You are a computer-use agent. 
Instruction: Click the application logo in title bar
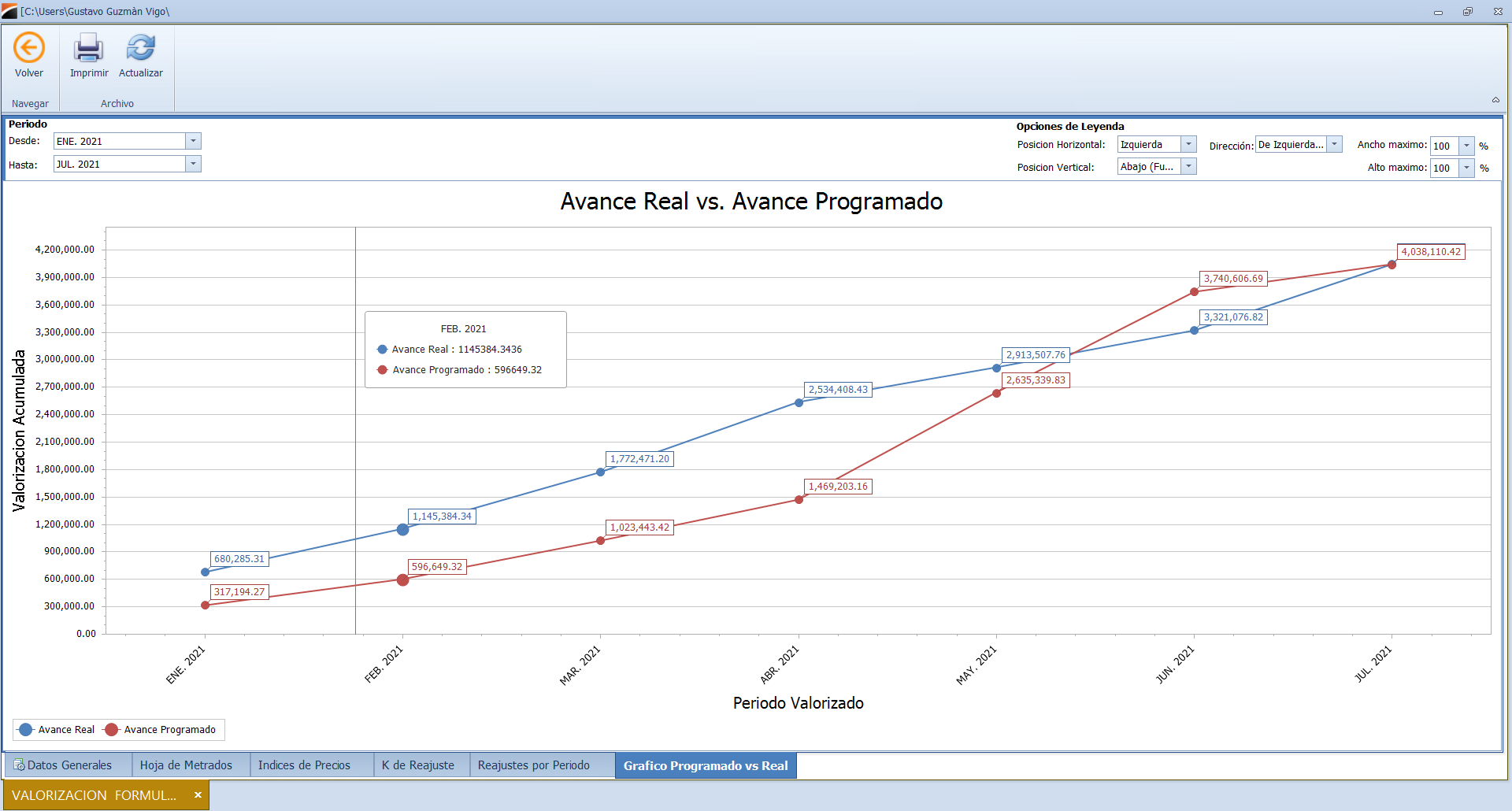coord(9,11)
